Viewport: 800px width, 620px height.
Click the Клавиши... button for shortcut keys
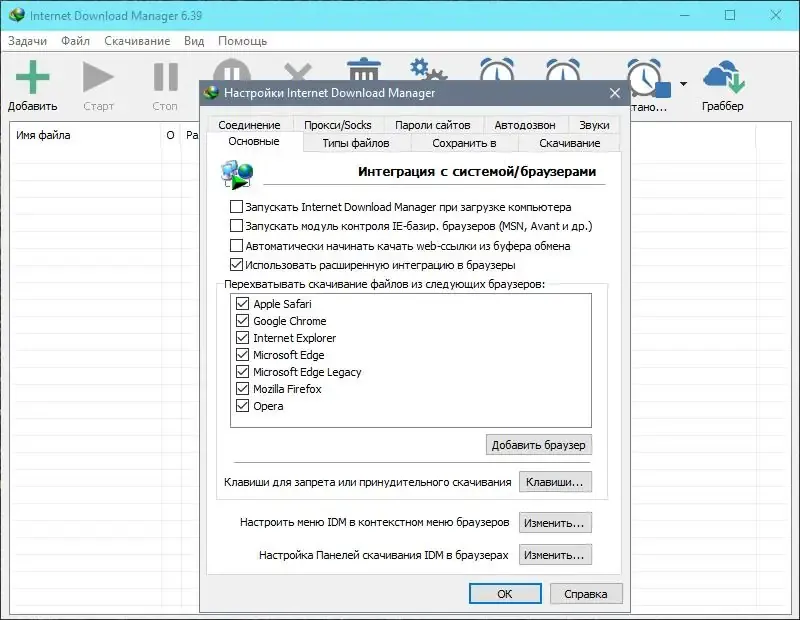556,482
